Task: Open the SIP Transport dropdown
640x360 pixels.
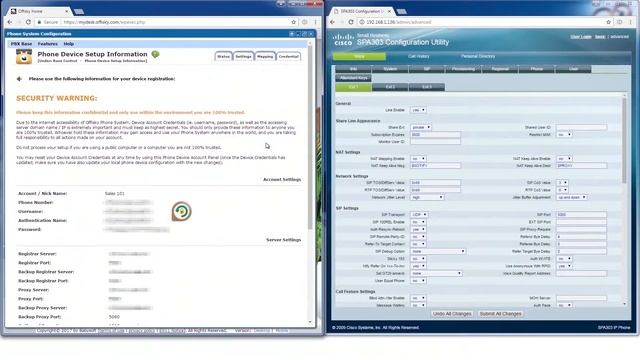Action: [x=419, y=215]
